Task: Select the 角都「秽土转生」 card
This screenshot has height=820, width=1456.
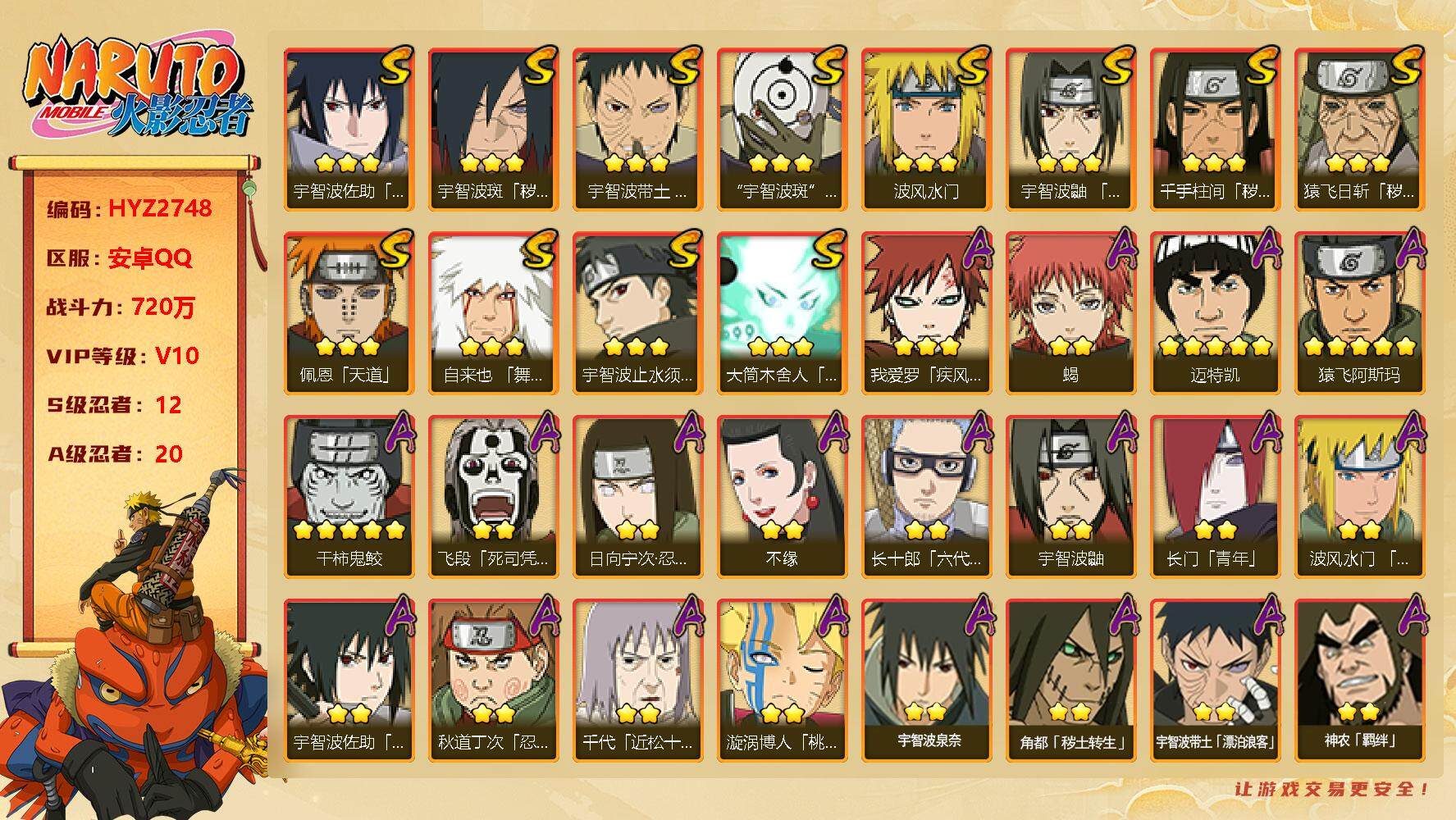Action: (1070, 680)
